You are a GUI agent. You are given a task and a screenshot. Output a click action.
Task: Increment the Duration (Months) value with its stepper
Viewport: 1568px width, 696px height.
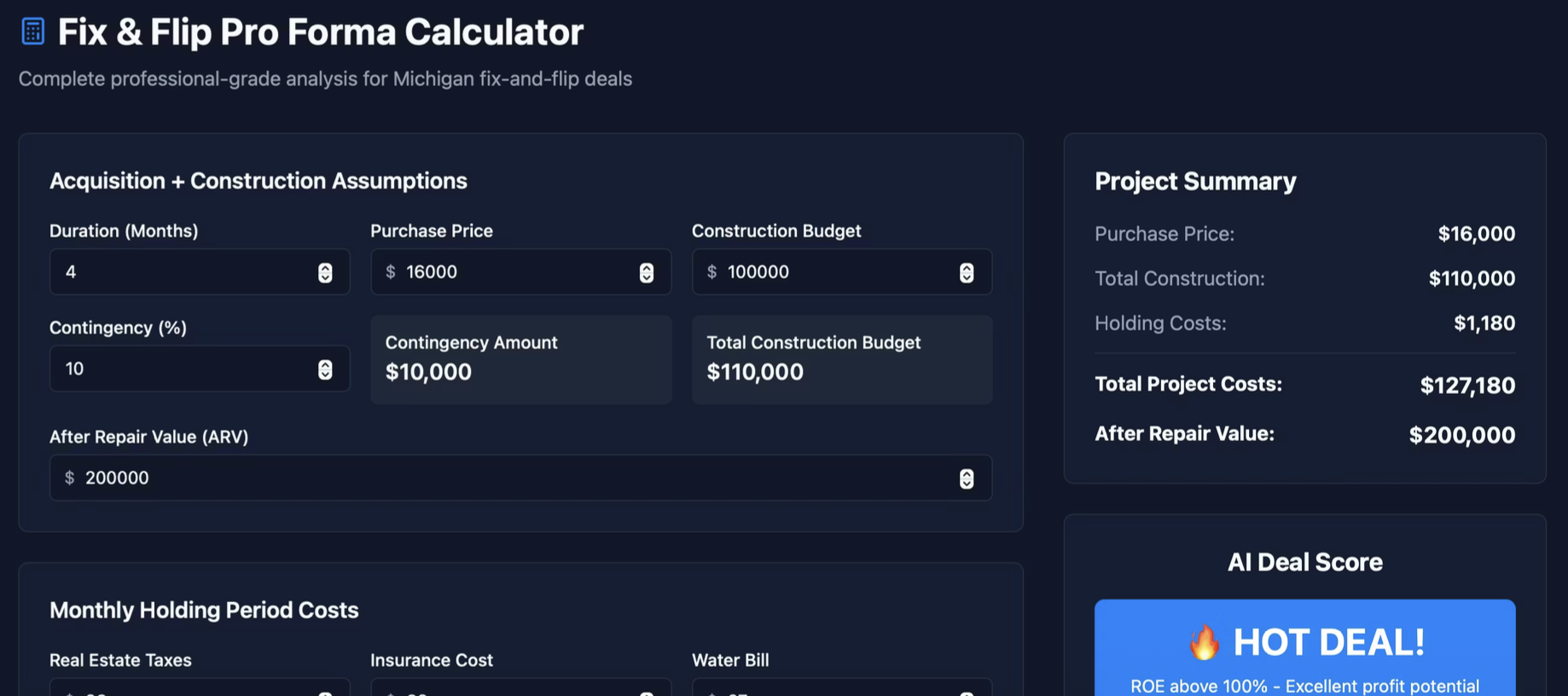point(325,272)
